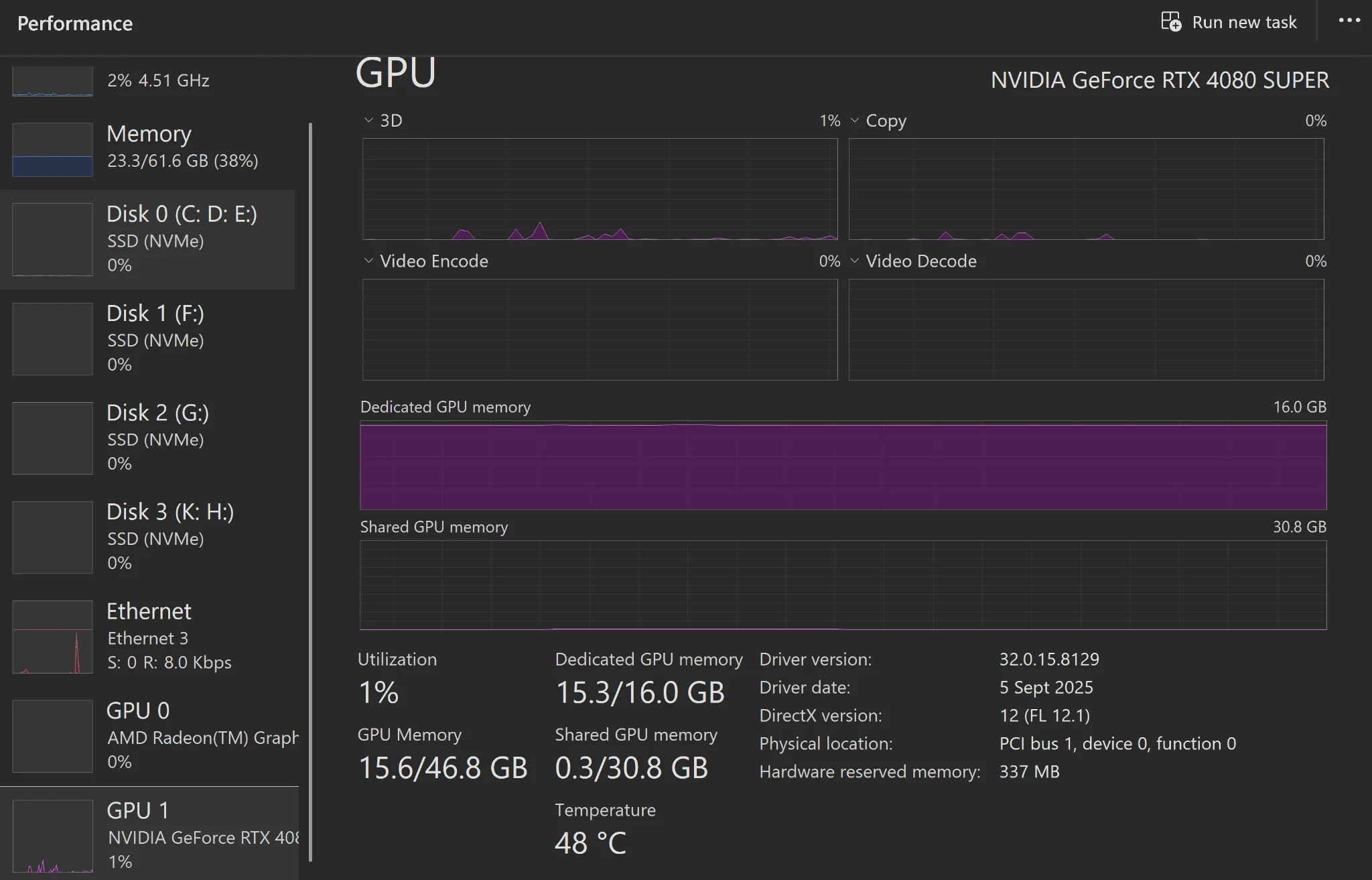Click the Run new task icon
The image size is (1372, 880).
point(1171,21)
